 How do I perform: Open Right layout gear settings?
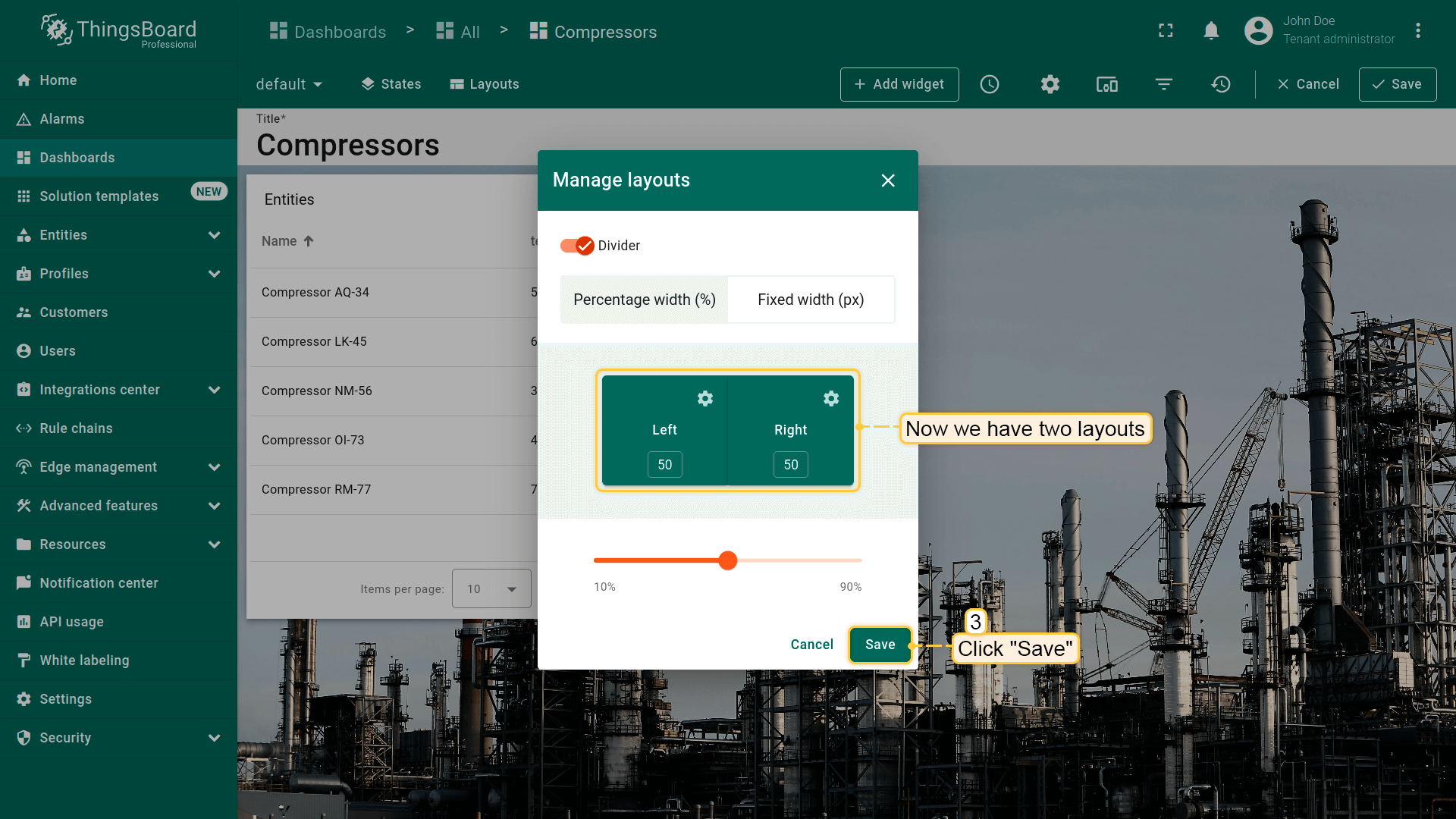(x=831, y=398)
